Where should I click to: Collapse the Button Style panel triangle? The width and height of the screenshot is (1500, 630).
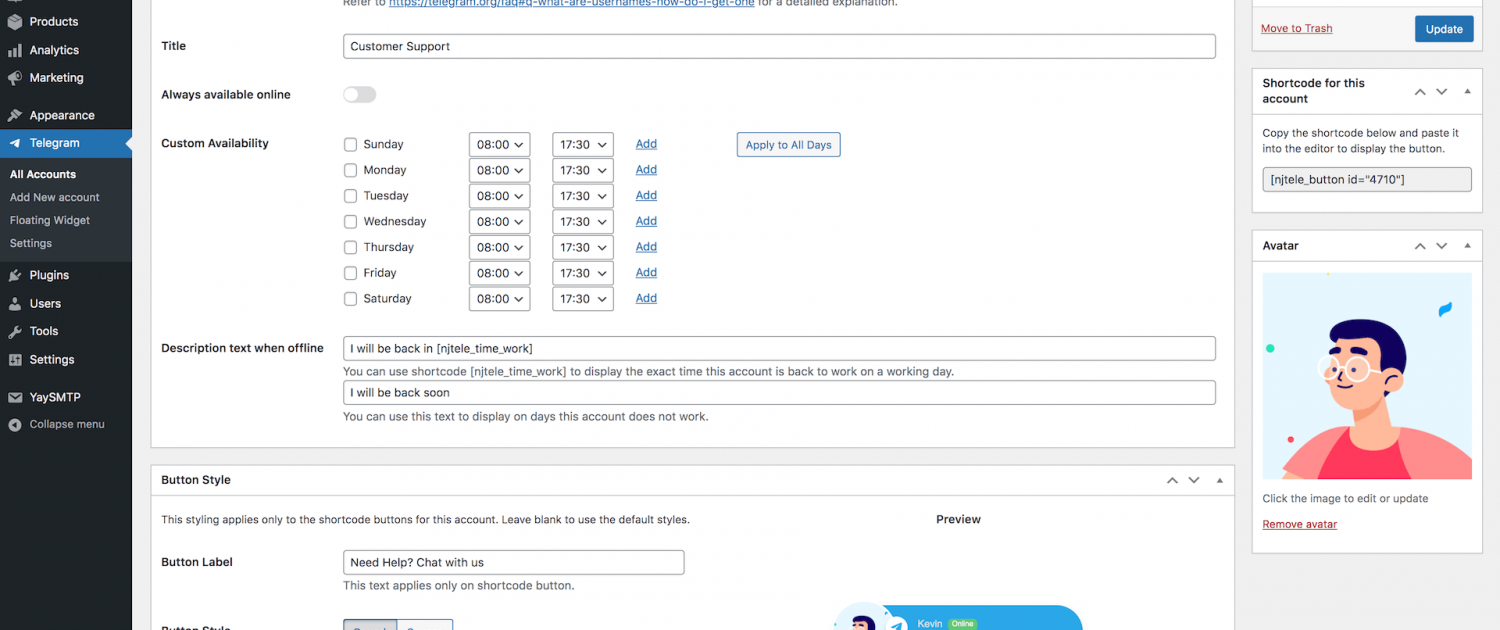click(1219, 480)
